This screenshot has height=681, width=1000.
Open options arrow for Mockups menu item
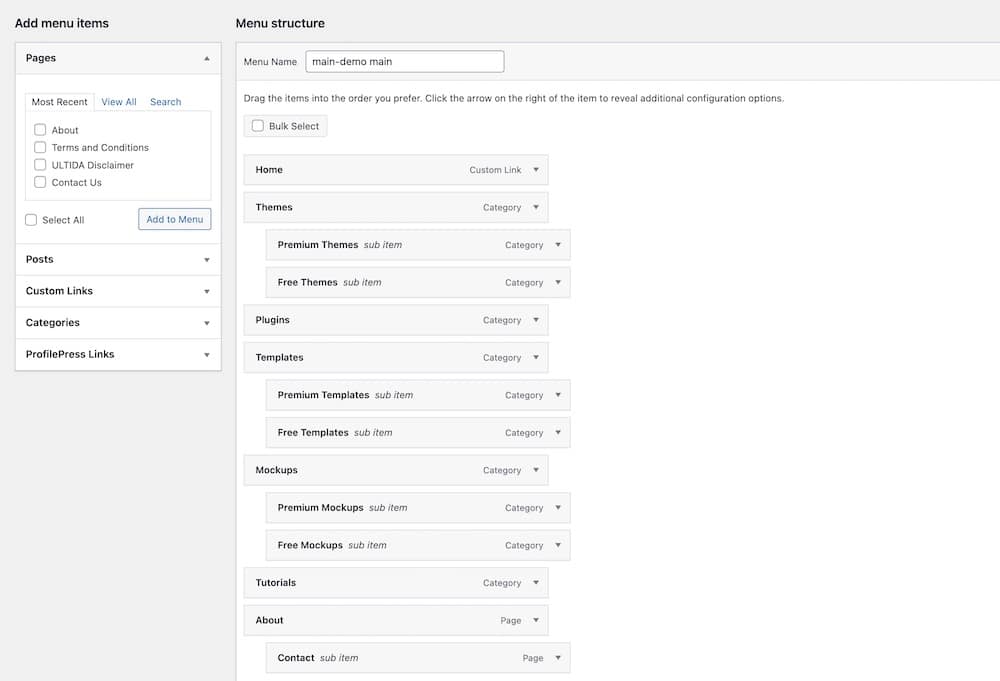point(536,471)
